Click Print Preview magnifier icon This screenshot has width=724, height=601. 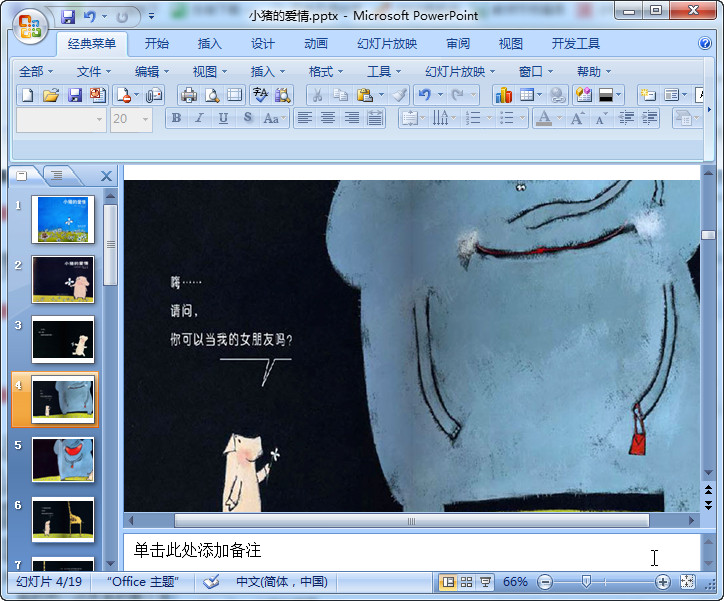pyautogui.click(x=212, y=95)
